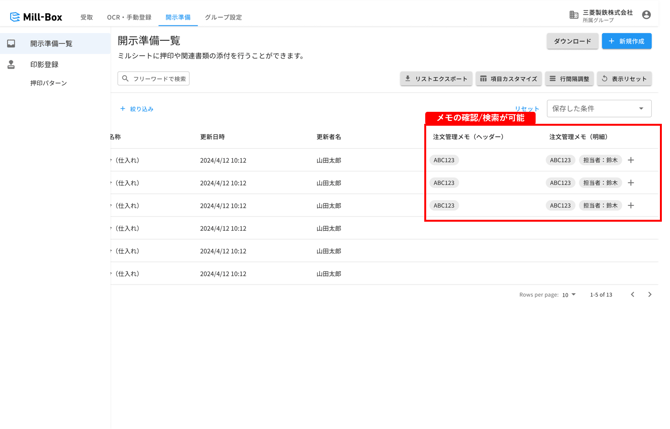Viewport: 670px width, 429px height.
Task: Select the 開示準備 tab
Action: tap(178, 18)
